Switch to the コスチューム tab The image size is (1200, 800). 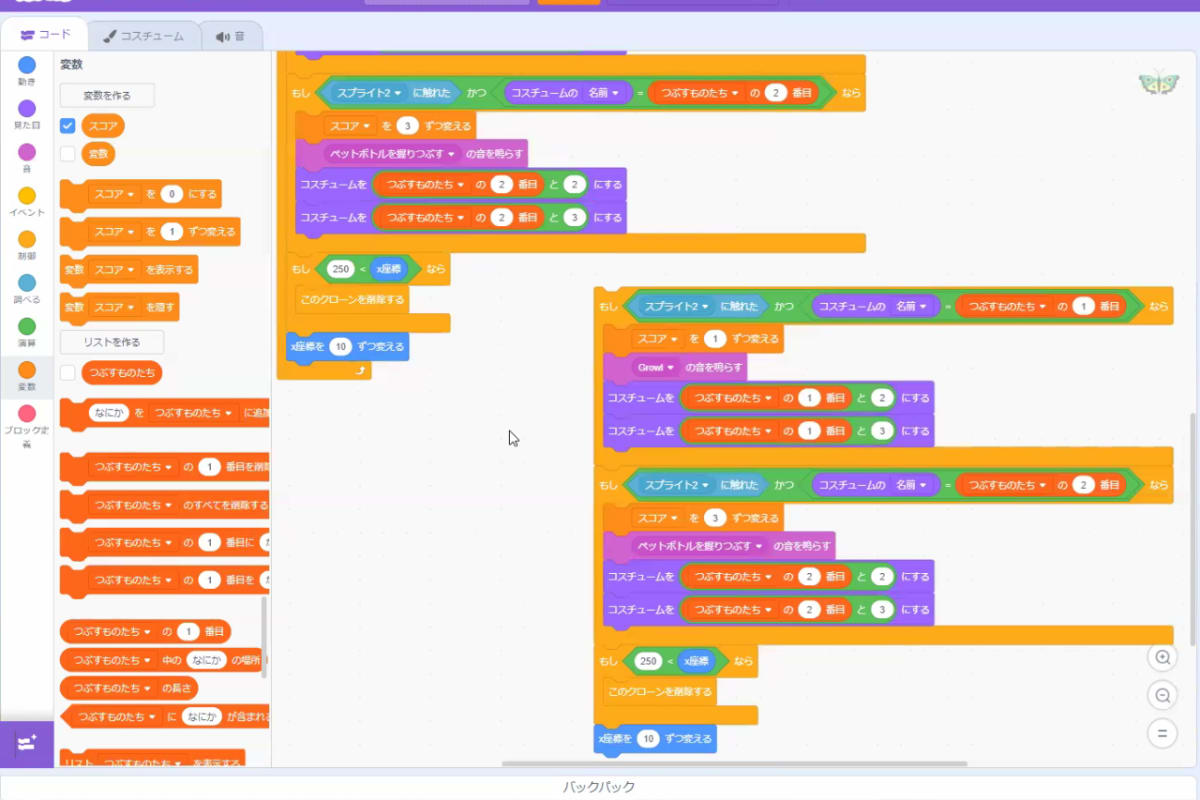(x=144, y=36)
